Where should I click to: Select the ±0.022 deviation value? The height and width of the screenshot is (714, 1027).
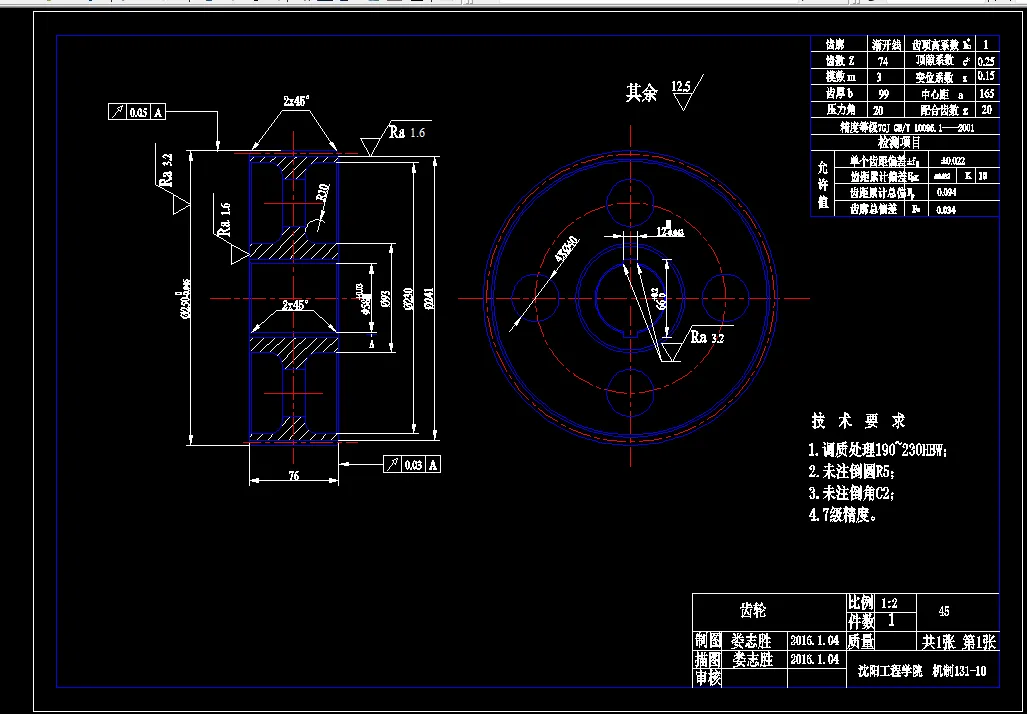[952, 160]
